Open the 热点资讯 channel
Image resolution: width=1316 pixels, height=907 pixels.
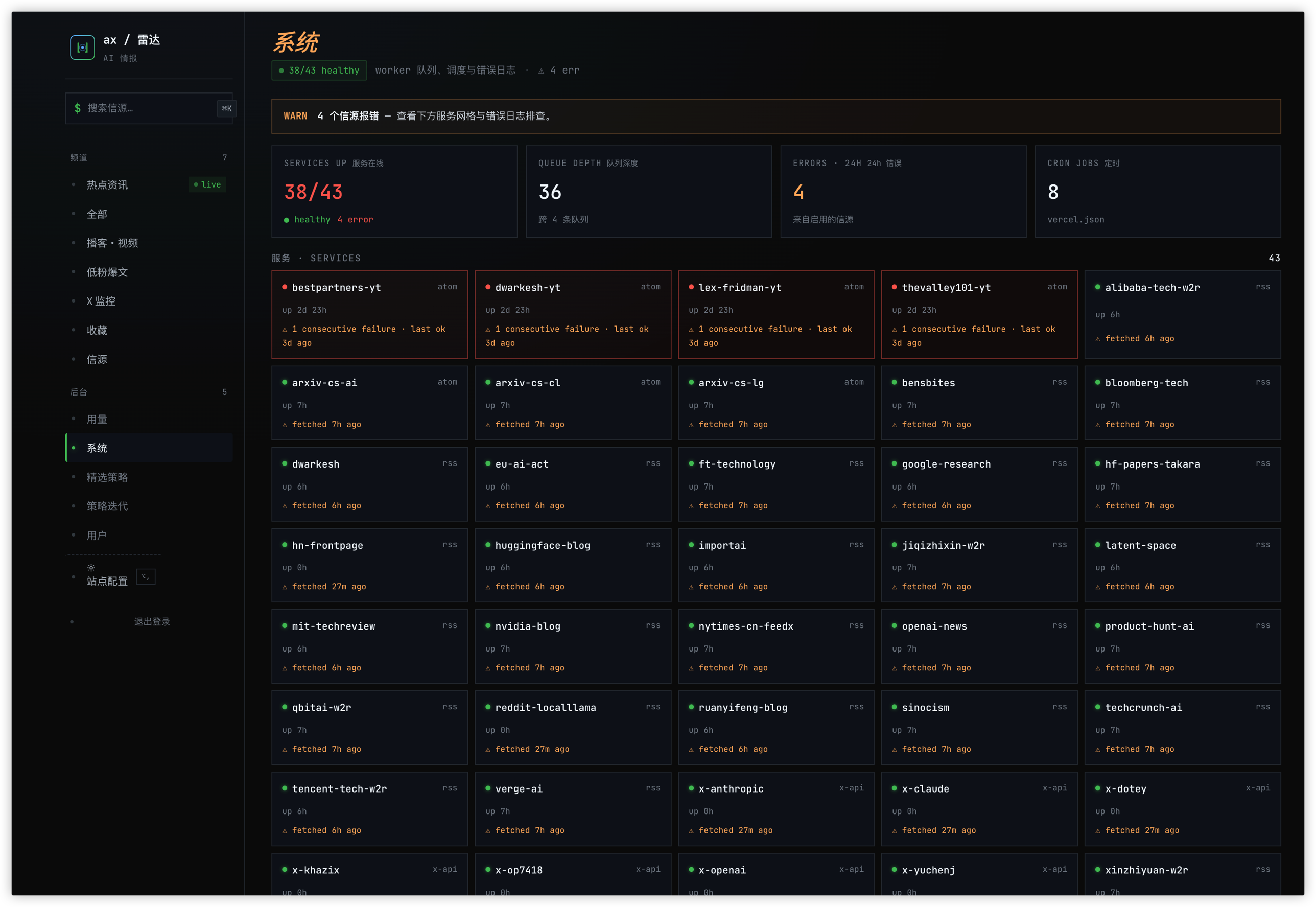[149, 184]
